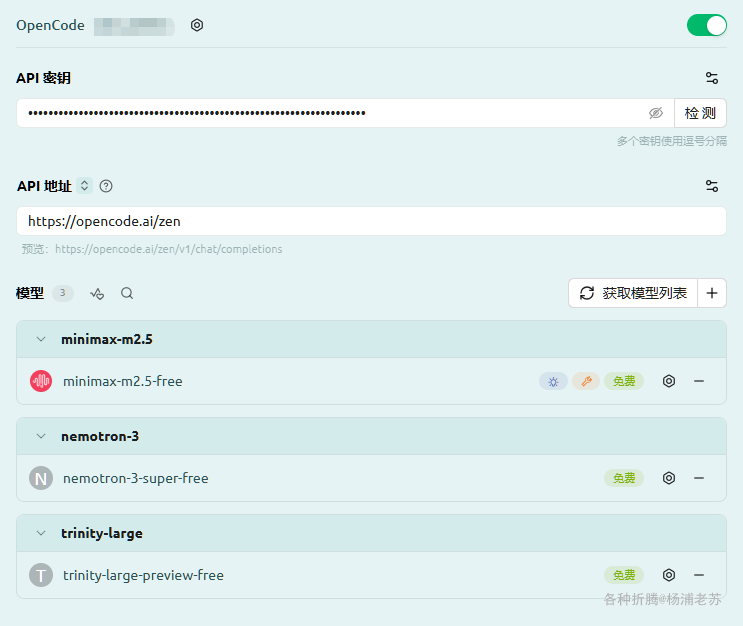Open API address settings sliders icon

pyautogui.click(x=712, y=186)
